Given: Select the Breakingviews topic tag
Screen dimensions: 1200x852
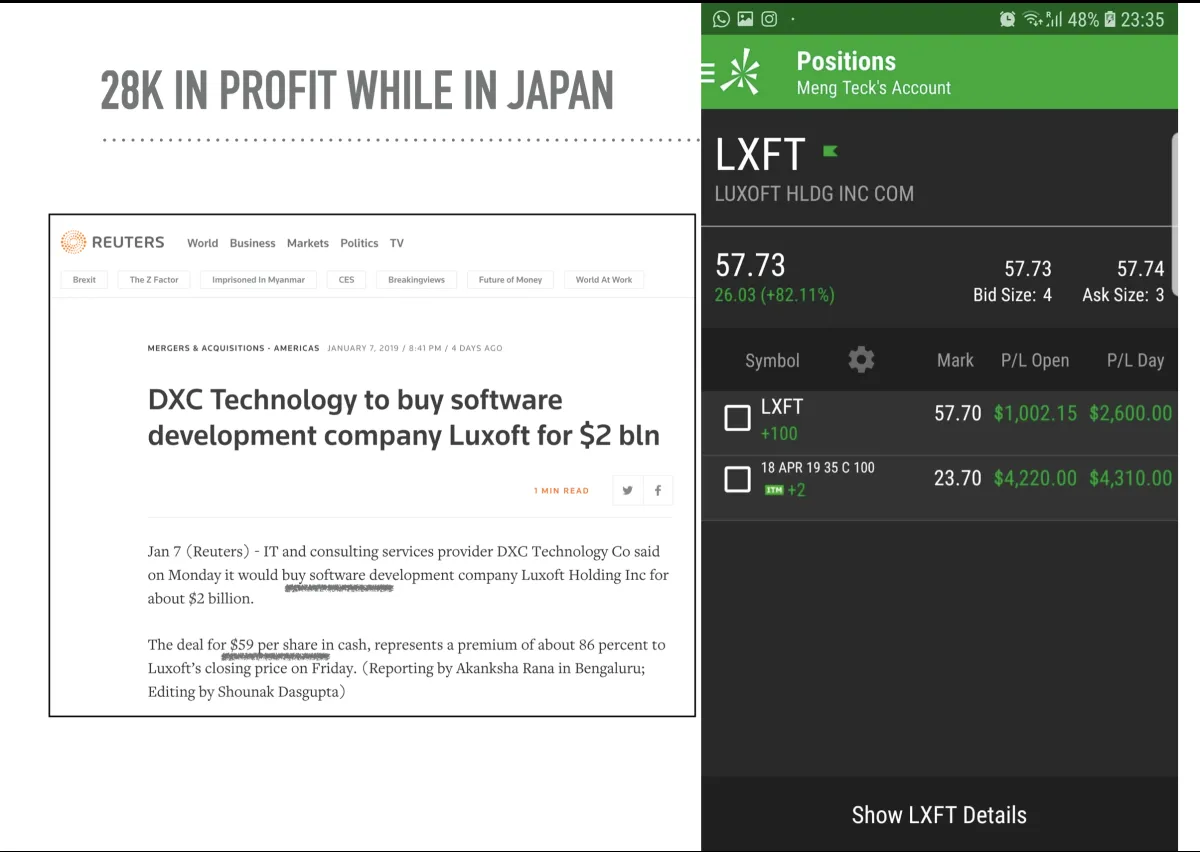Looking at the screenshot, I should (x=416, y=280).
